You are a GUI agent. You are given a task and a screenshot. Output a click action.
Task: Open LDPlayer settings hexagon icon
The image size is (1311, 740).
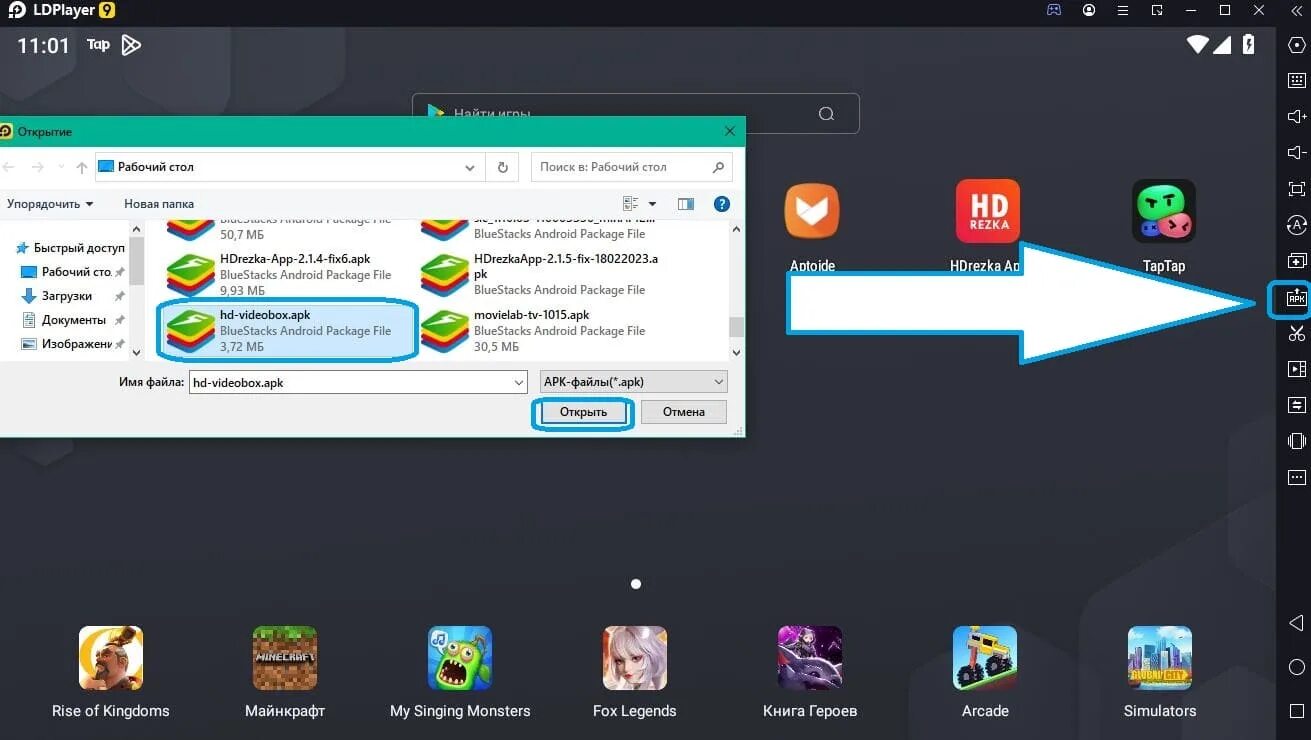1297,45
